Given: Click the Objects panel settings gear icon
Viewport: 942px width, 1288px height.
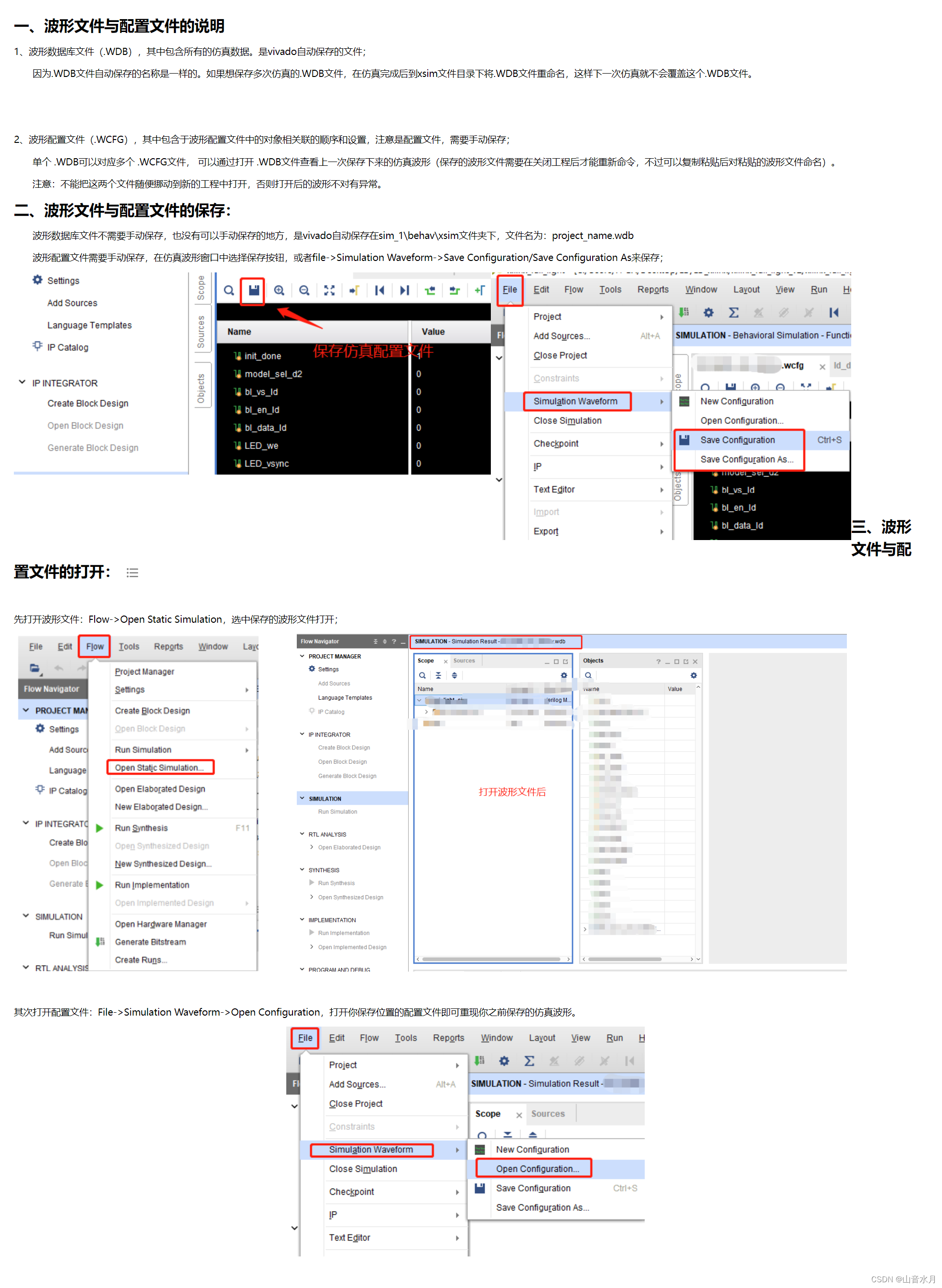Looking at the screenshot, I should click(693, 675).
